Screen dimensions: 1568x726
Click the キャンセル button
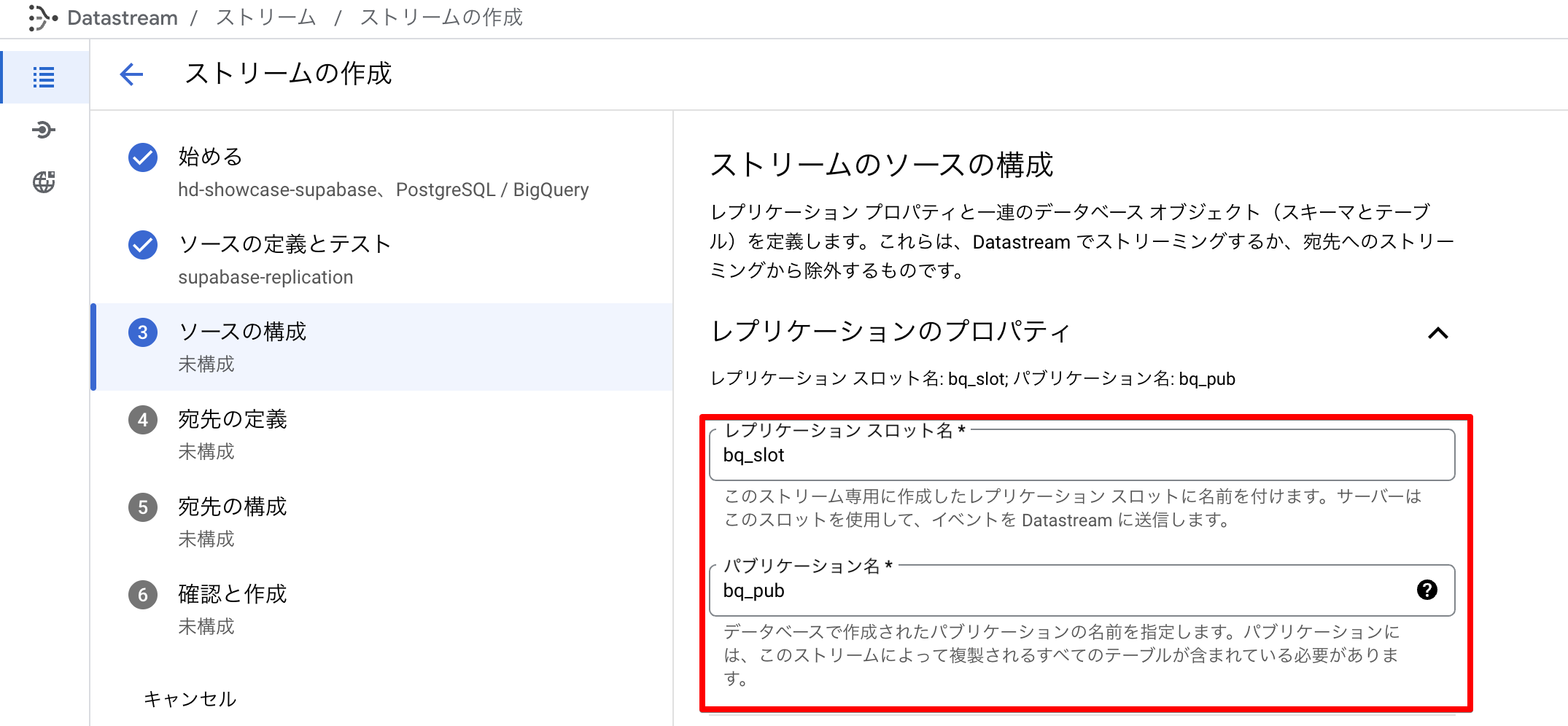click(190, 699)
